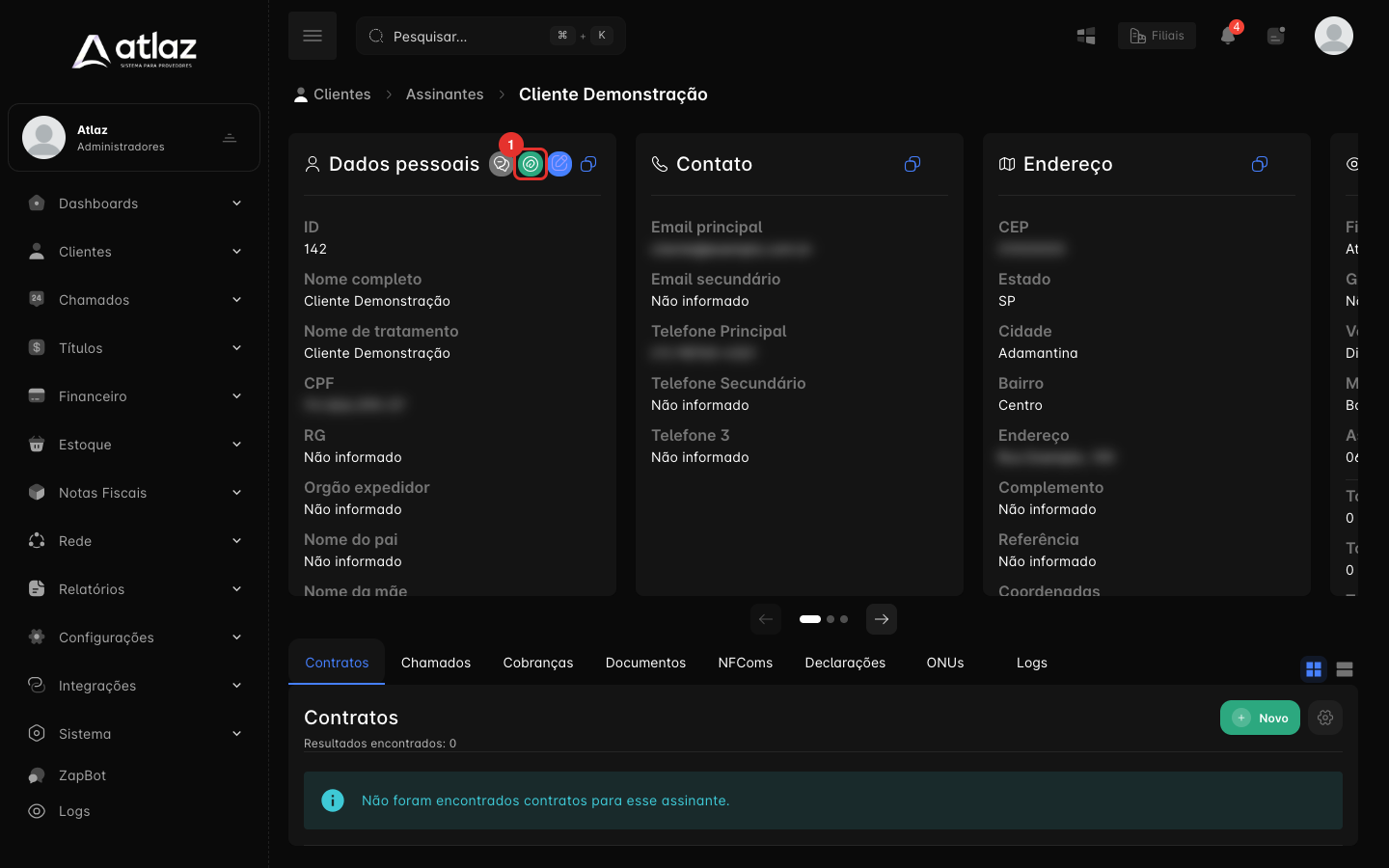Image resolution: width=1389 pixels, height=868 pixels.
Task: Expand the Clientes sidebar menu
Action: pos(135,252)
